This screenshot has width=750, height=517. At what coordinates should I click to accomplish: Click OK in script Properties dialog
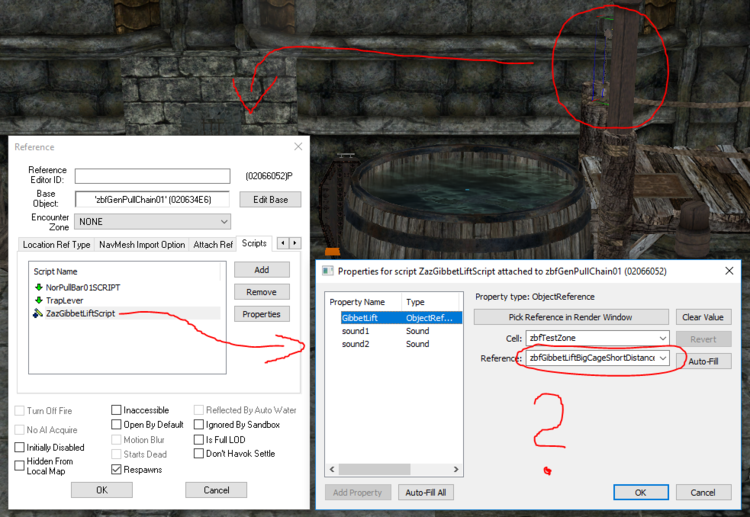641,492
